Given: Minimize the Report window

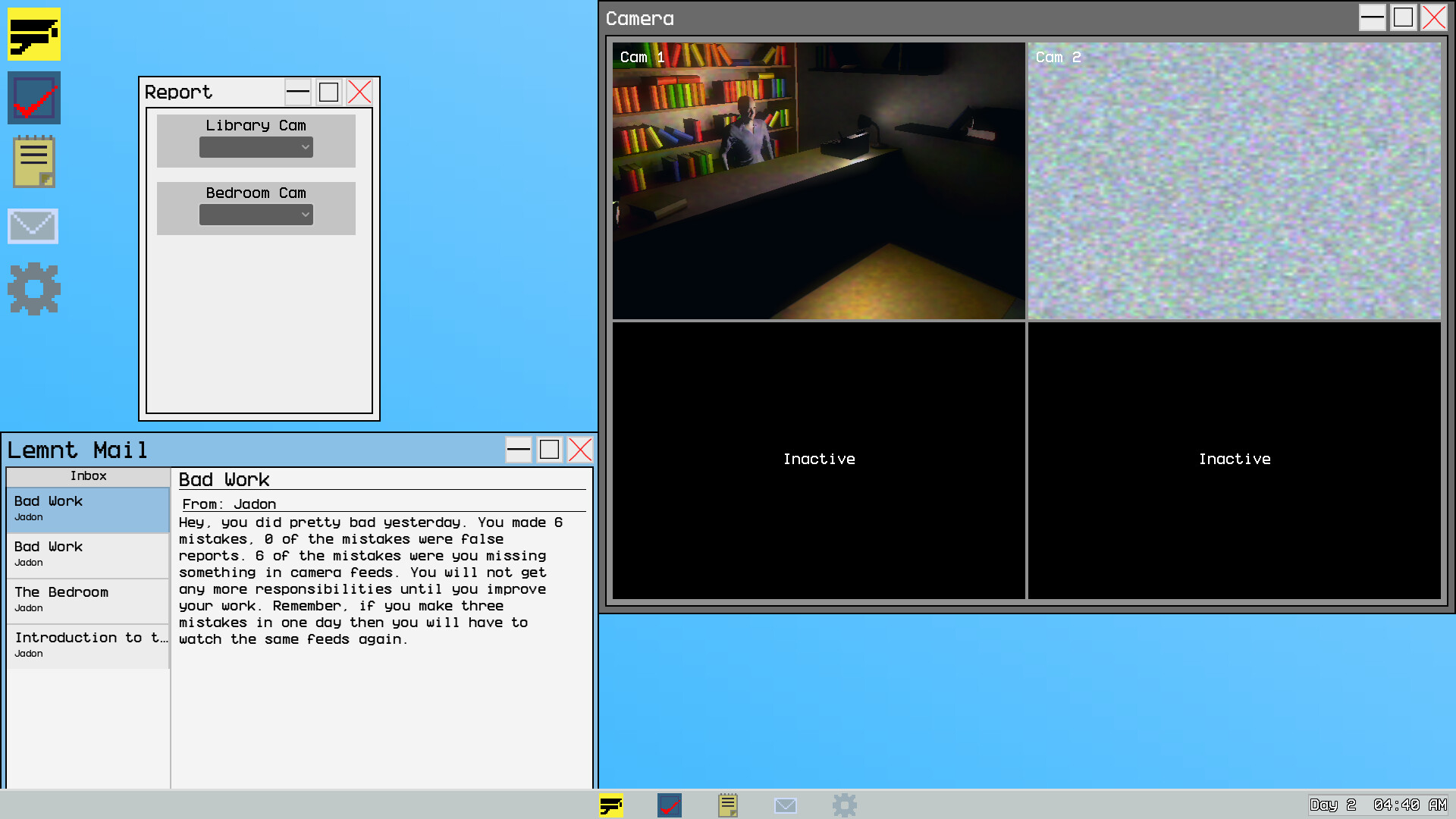Looking at the screenshot, I should tap(298, 93).
